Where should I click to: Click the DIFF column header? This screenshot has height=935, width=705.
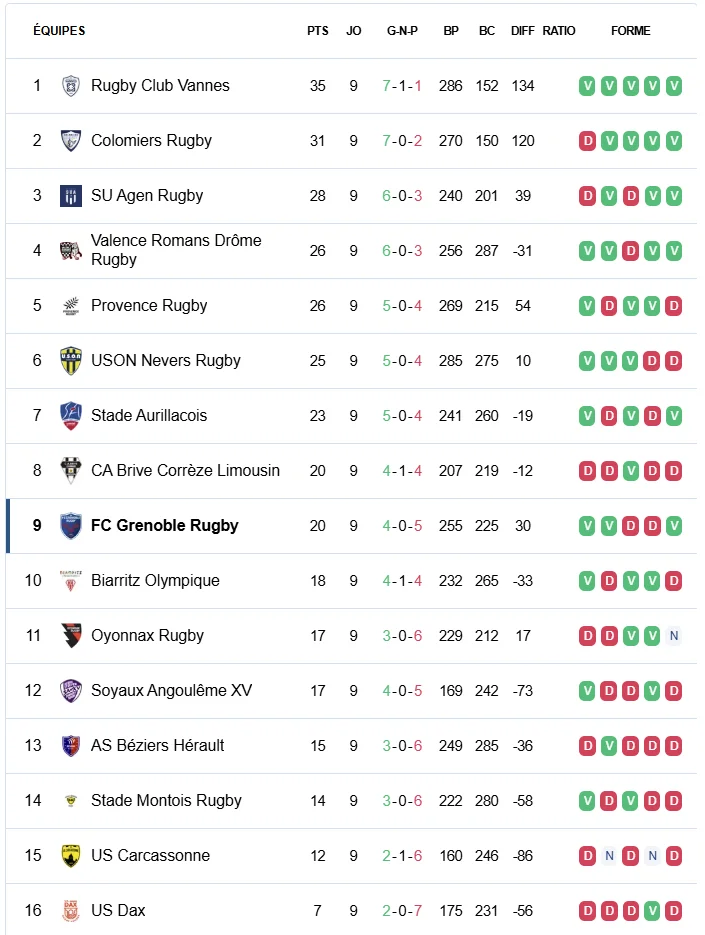click(x=523, y=31)
